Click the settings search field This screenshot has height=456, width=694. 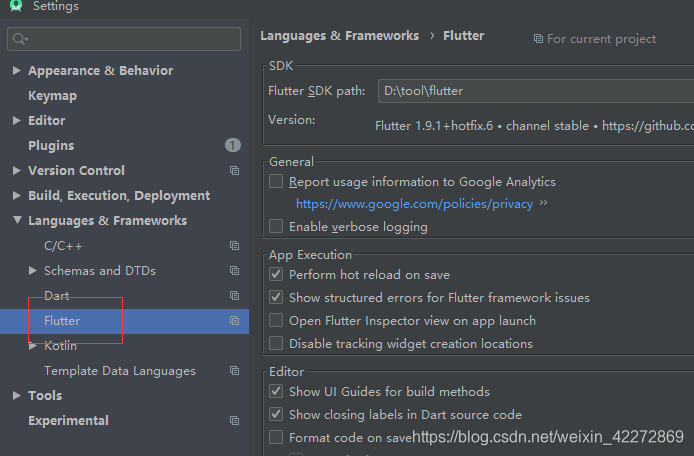coord(124,39)
